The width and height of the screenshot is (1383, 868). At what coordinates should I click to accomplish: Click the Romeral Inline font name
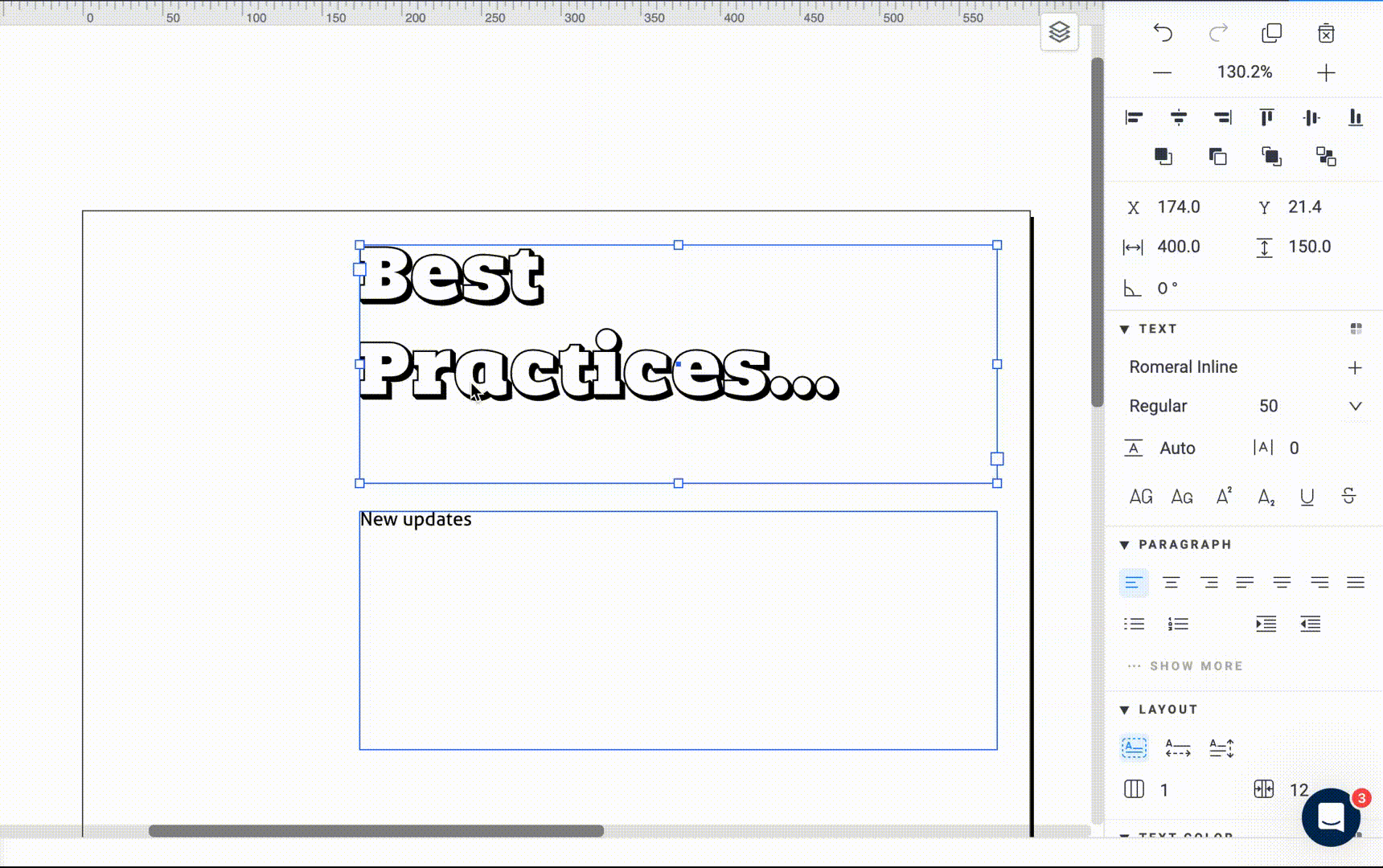point(1183,367)
